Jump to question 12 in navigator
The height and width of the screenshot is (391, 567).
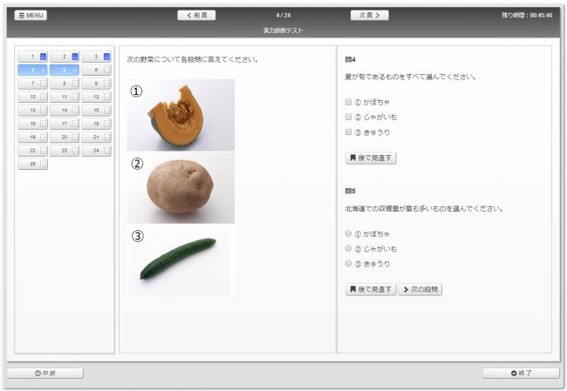[x=96, y=97]
